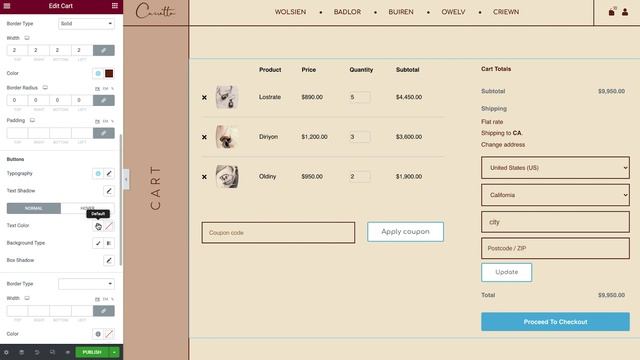640x360 pixels.
Task: Select classic Background Type
Action: click(x=98, y=243)
